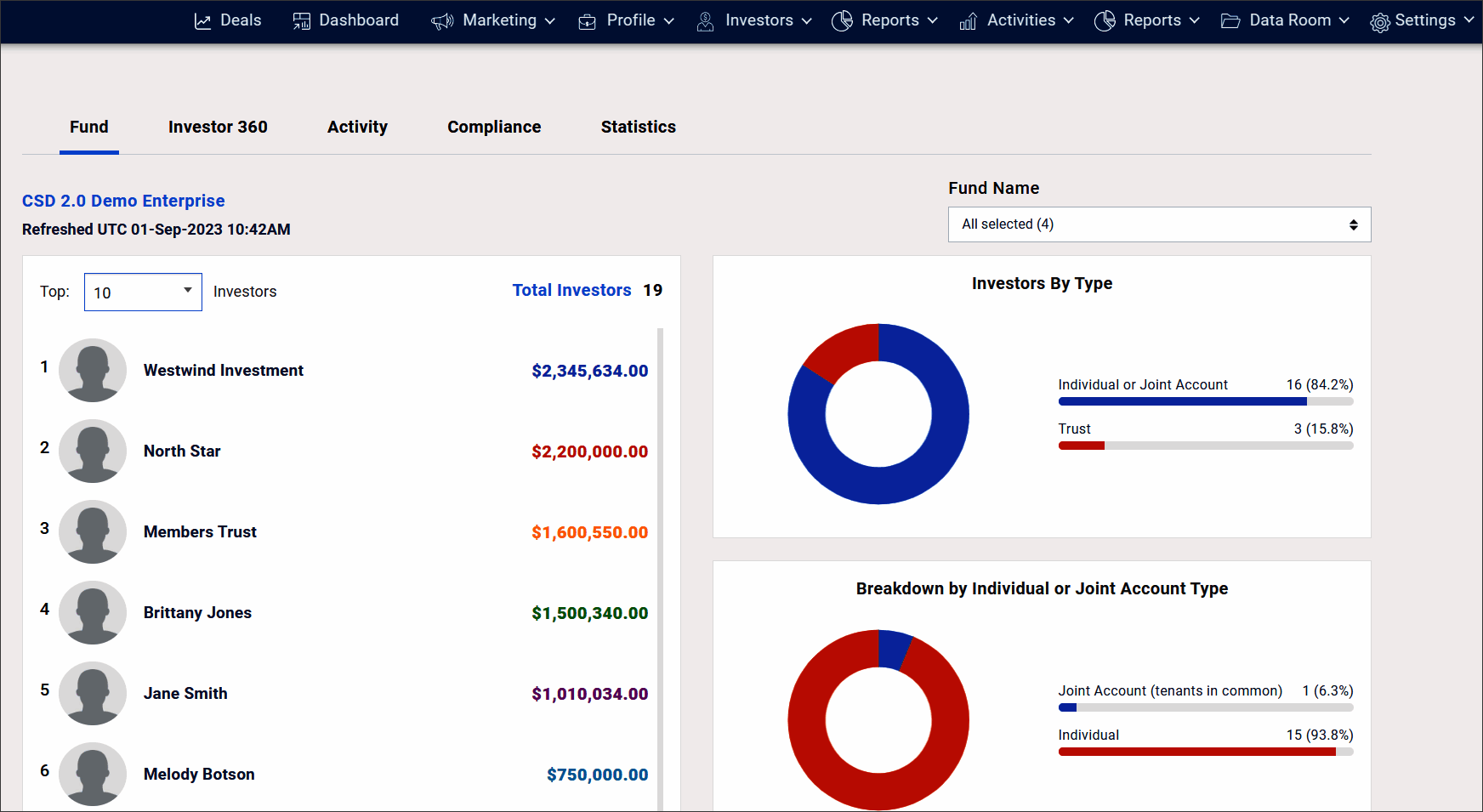Click North Star's avatar thumbnail
1483x812 pixels.
[93, 451]
